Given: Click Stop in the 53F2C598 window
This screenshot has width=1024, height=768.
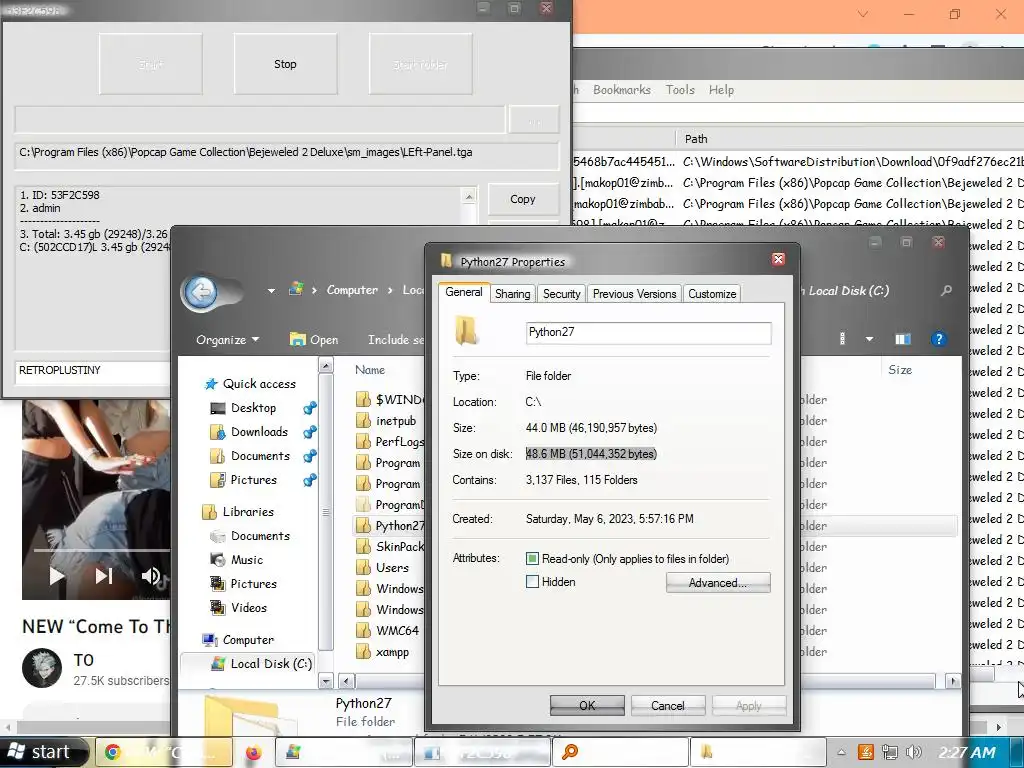Looking at the screenshot, I should [x=285, y=64].
